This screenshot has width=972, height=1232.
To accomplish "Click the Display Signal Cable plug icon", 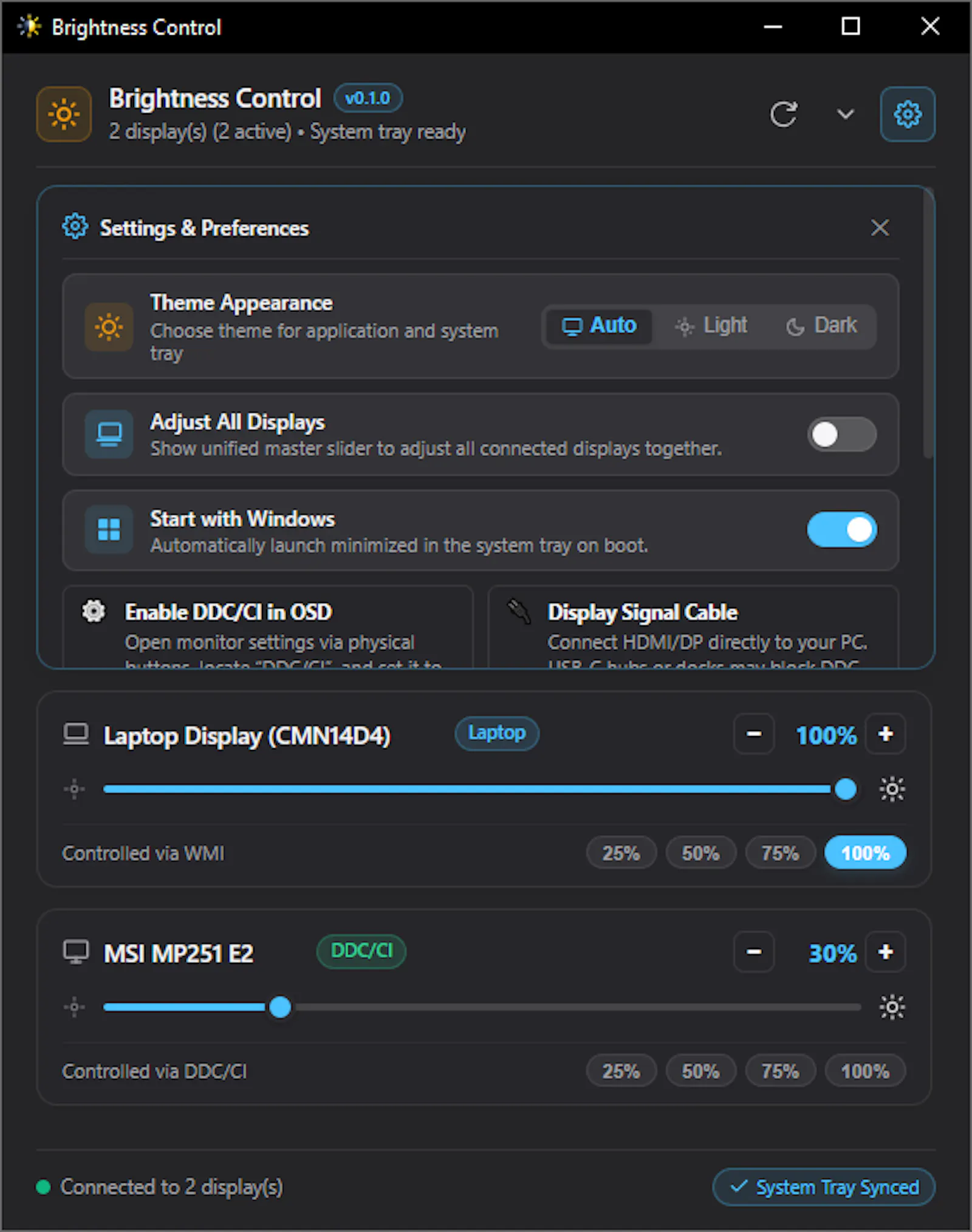I will coord(519,611).
